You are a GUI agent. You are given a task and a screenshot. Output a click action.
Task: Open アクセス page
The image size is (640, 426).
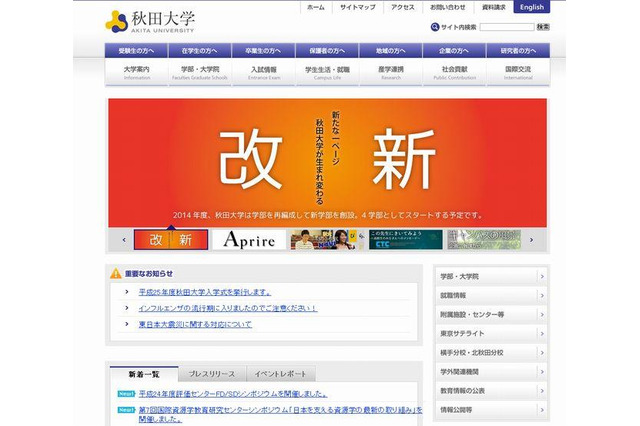(402, 7)
